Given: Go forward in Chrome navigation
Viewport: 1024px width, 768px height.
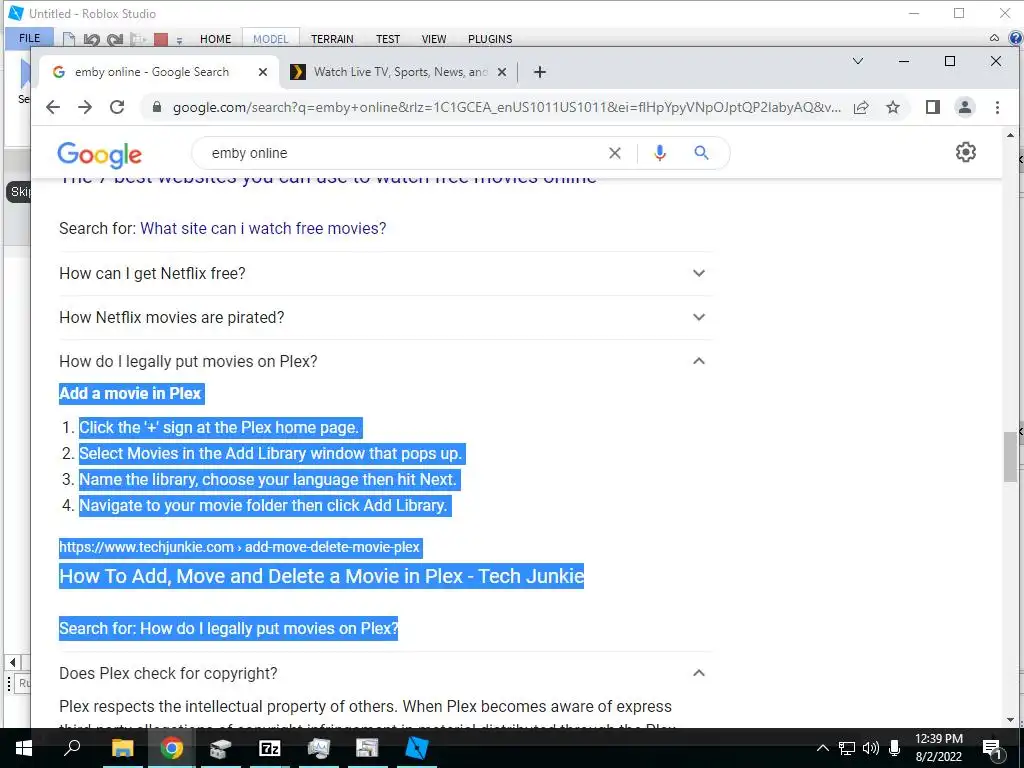Looking at the screenshot, I should click(85, 107).
